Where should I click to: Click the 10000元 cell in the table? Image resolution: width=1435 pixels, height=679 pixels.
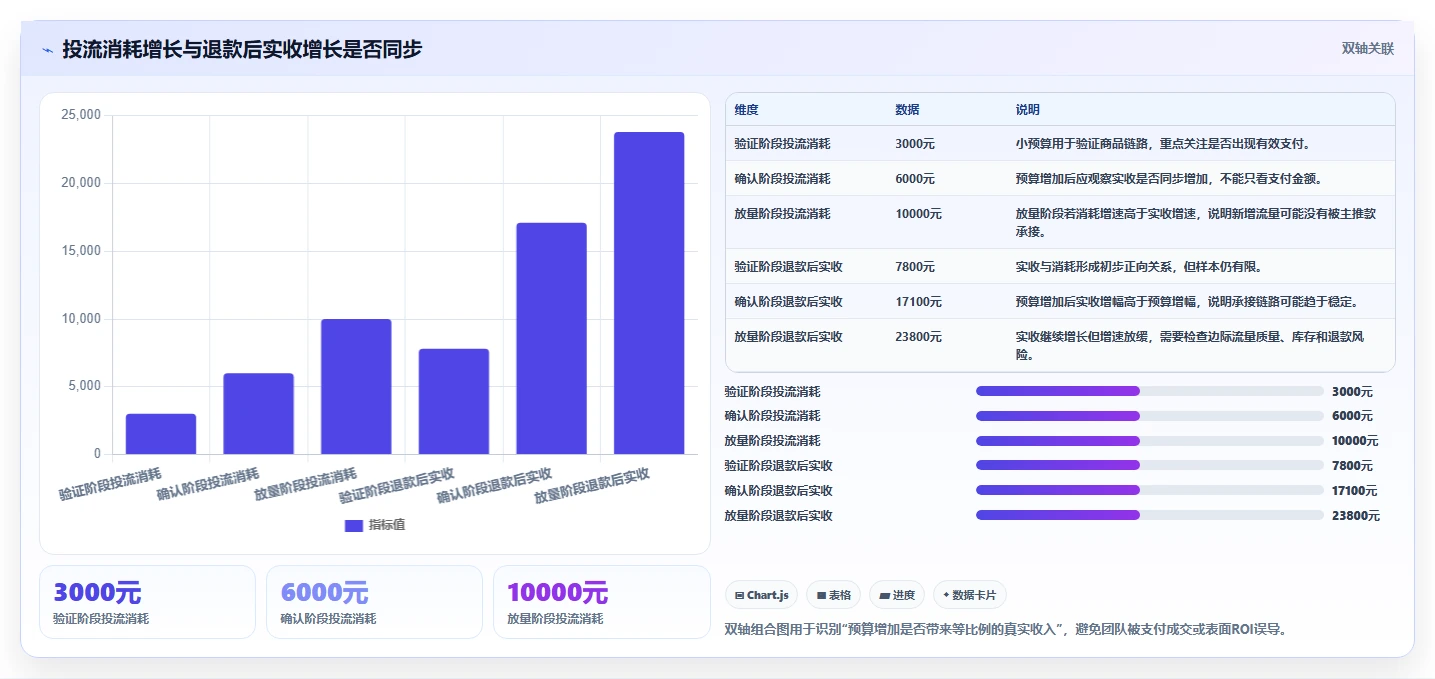[x=918, y=214]
